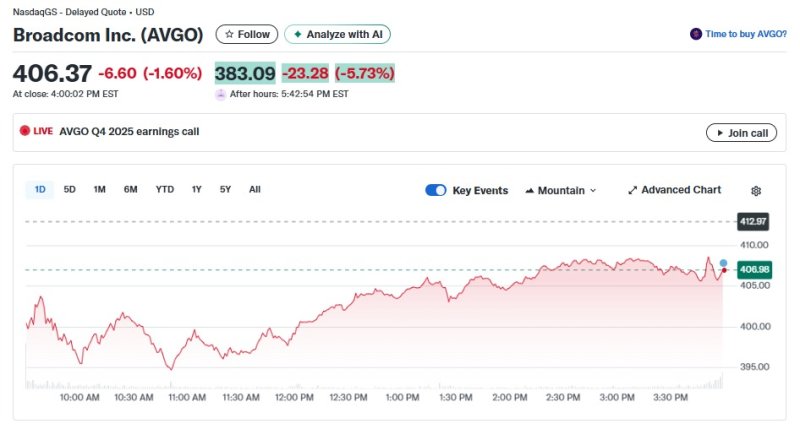The width and height of the screenshot is (800, 429).
Task: Click the Advanced Chart expand arrows icon
Action: [x=632, y=190]
